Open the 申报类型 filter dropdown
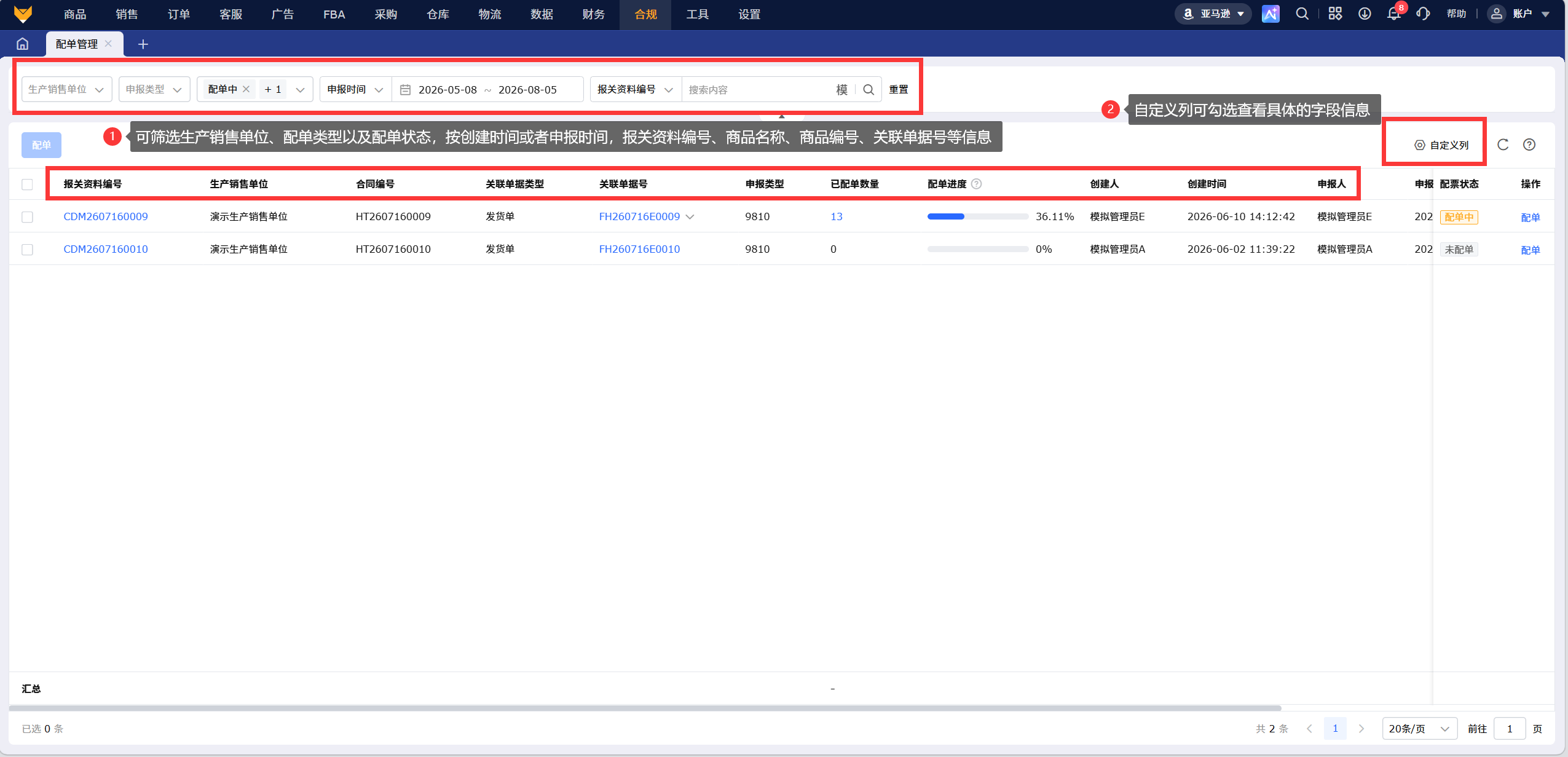The height and width of the screenshot is (757, 1568). pyautogui.click(x=154, y=89)
